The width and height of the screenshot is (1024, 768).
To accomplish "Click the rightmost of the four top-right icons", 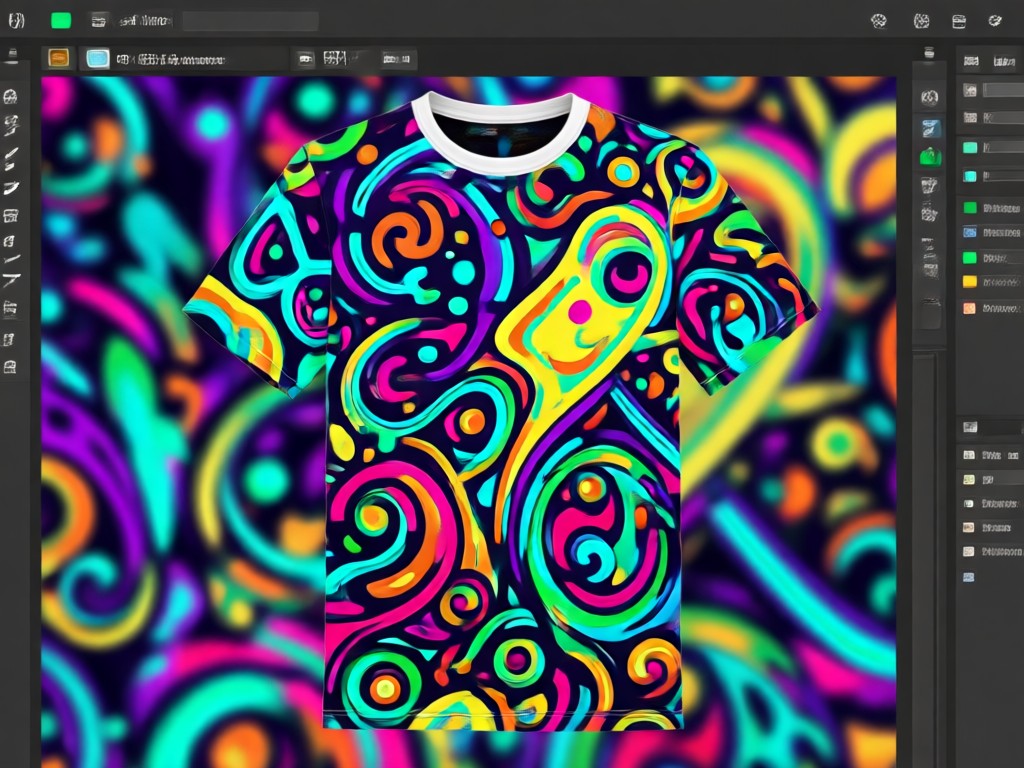I will pos(995,22).
